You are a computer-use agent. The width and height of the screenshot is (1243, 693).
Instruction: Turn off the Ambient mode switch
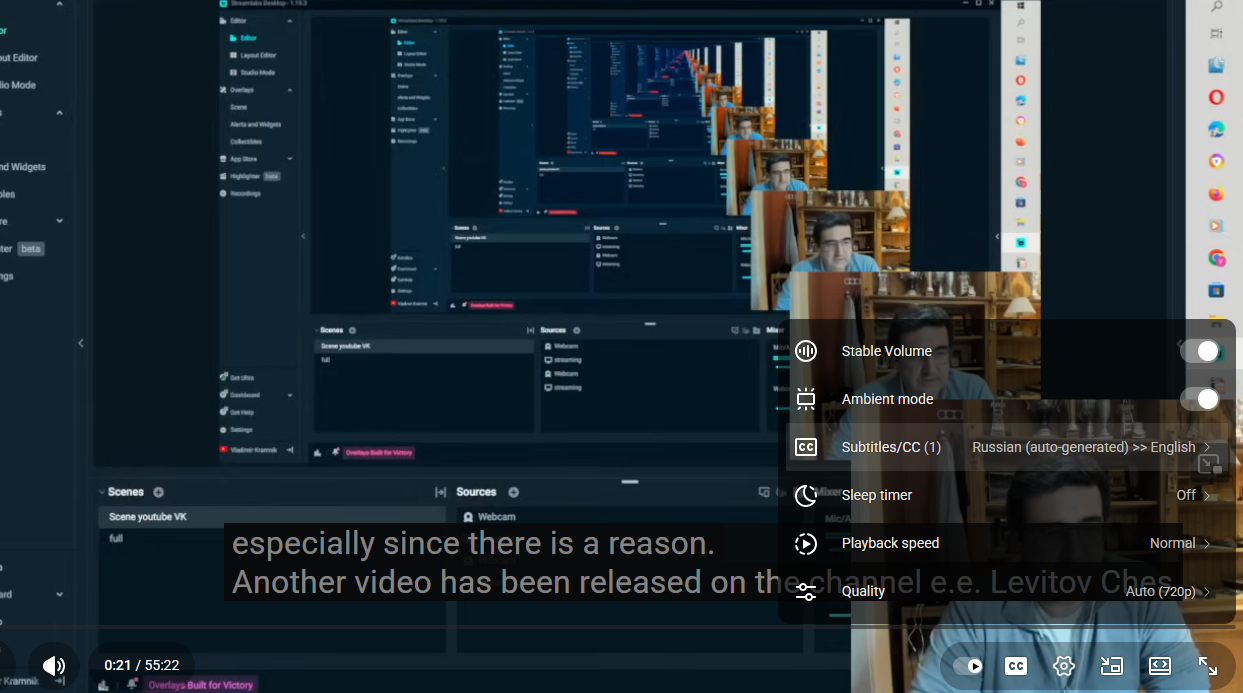tap(1201, 399)
